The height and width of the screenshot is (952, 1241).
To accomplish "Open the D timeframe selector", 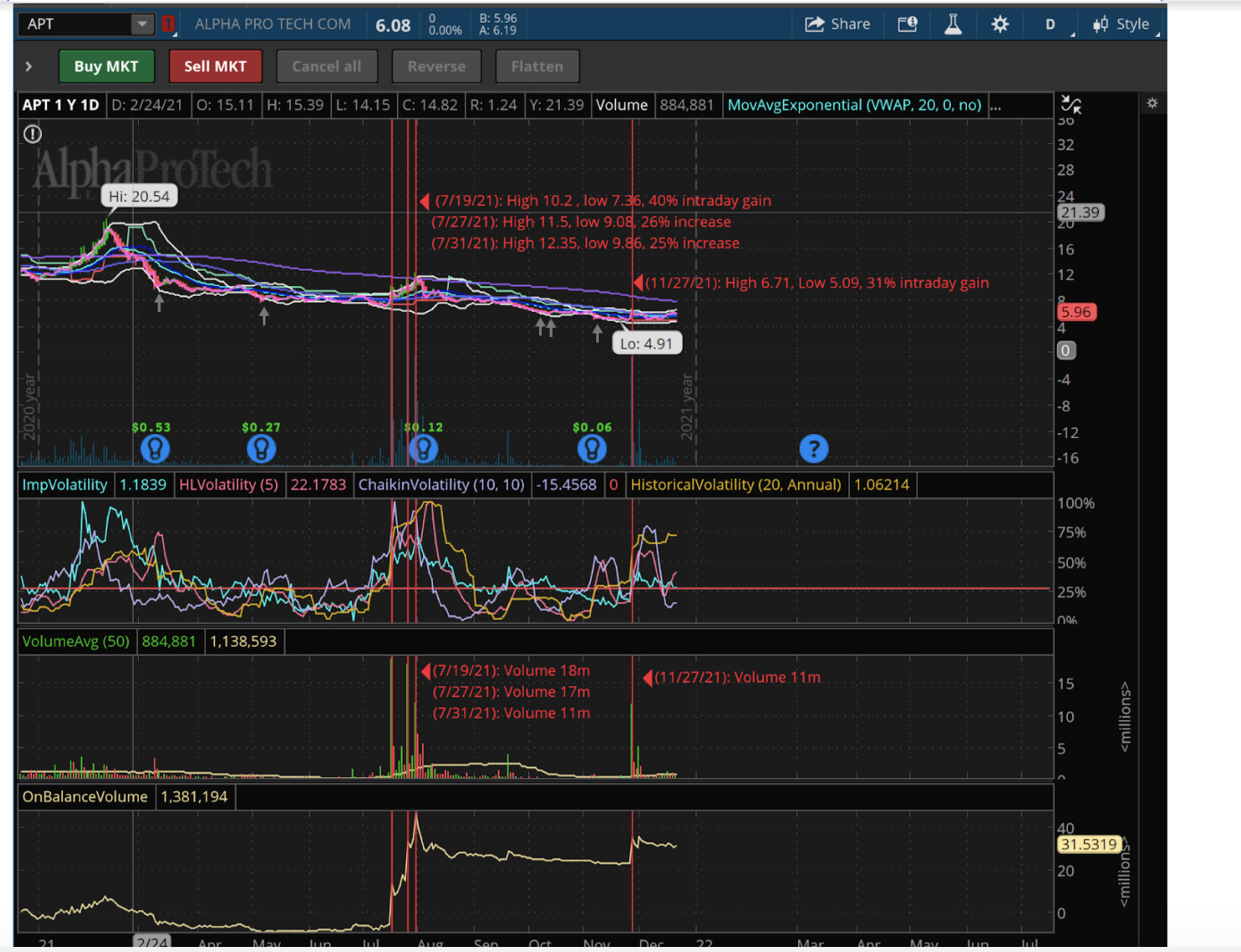I will click(1050, 24).
